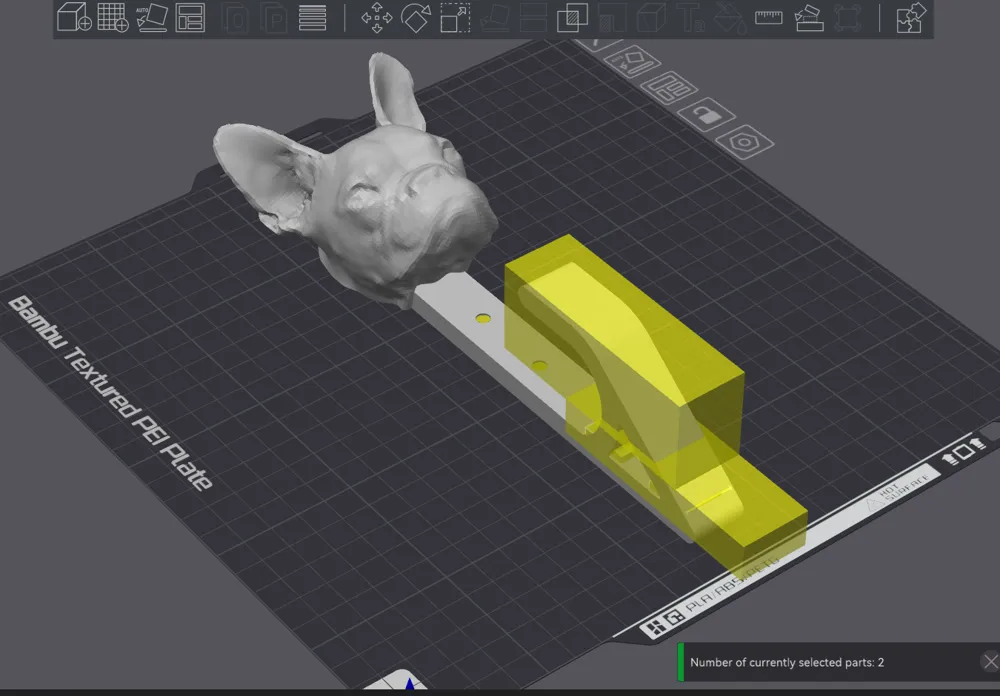
Task: Select the Scale tool
Action: pyautogui.click(x=455, y=18)
